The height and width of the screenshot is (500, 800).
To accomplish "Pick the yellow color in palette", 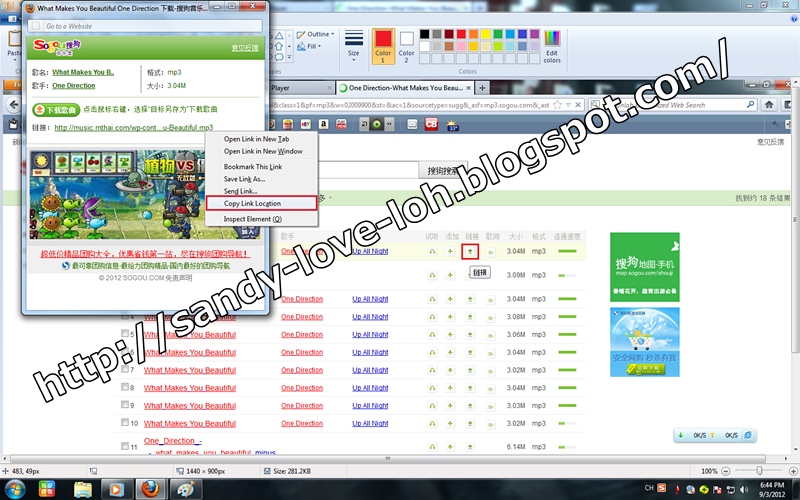I will 485,34.
